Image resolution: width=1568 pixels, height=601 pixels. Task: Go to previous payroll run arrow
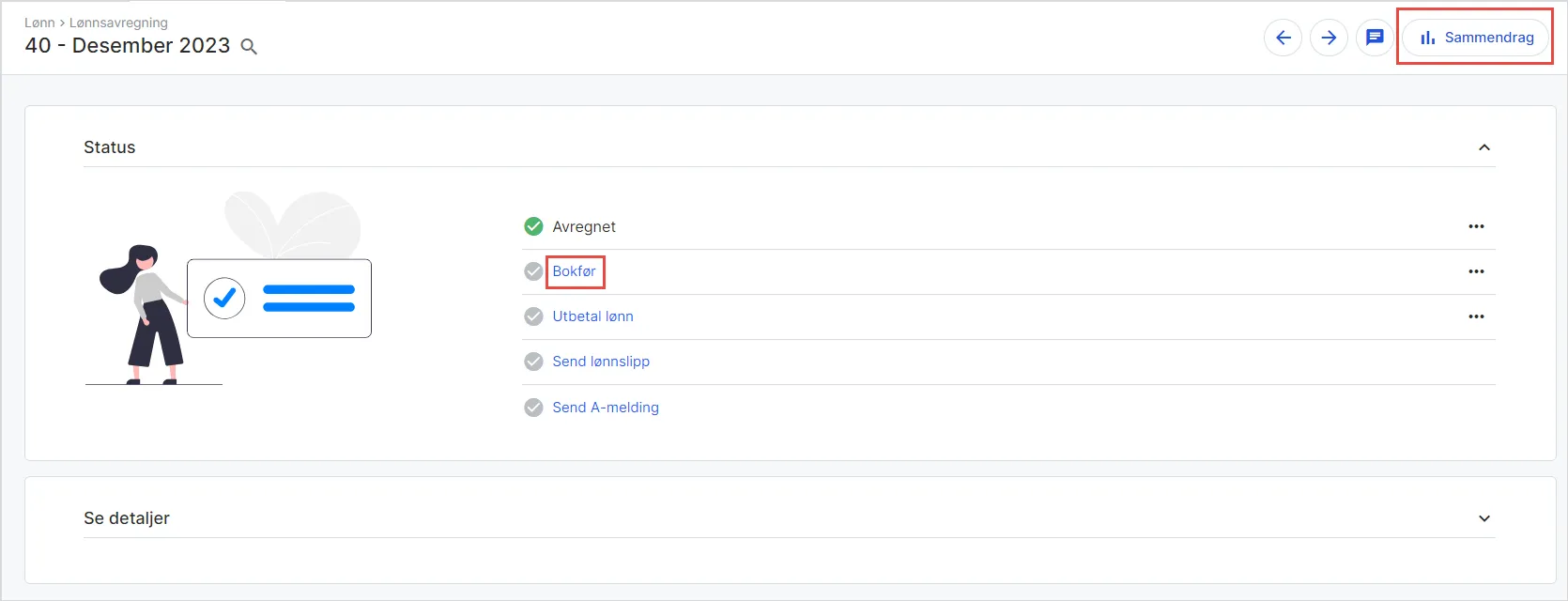(1283, 39)
